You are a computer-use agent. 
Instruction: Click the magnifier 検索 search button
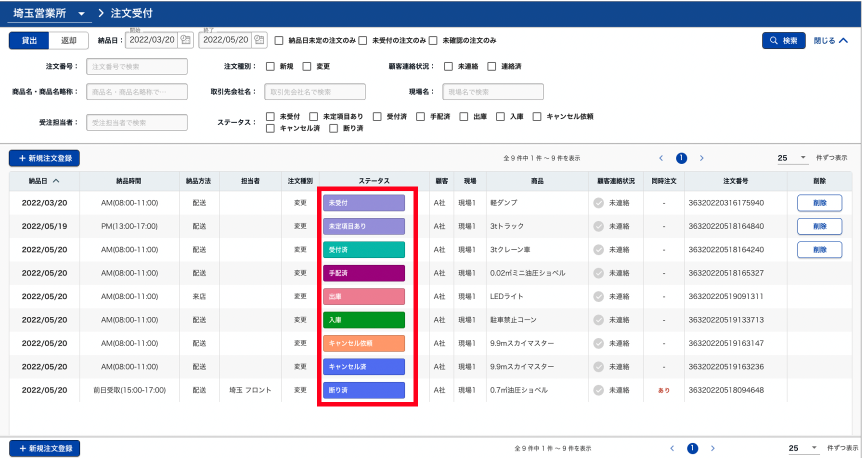(x=783, y=41)
